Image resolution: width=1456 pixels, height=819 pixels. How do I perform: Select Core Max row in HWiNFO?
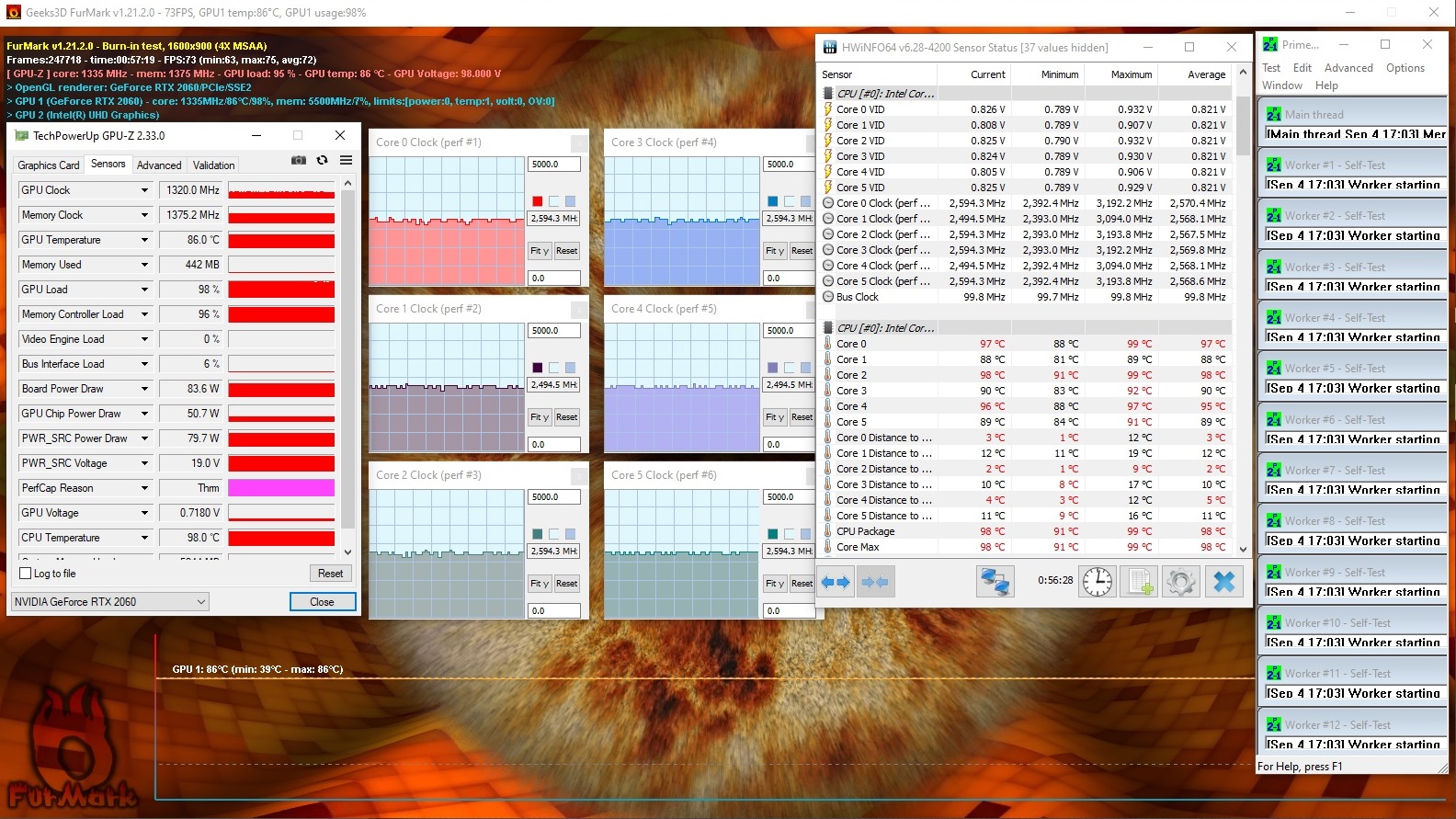(1026, 547)
